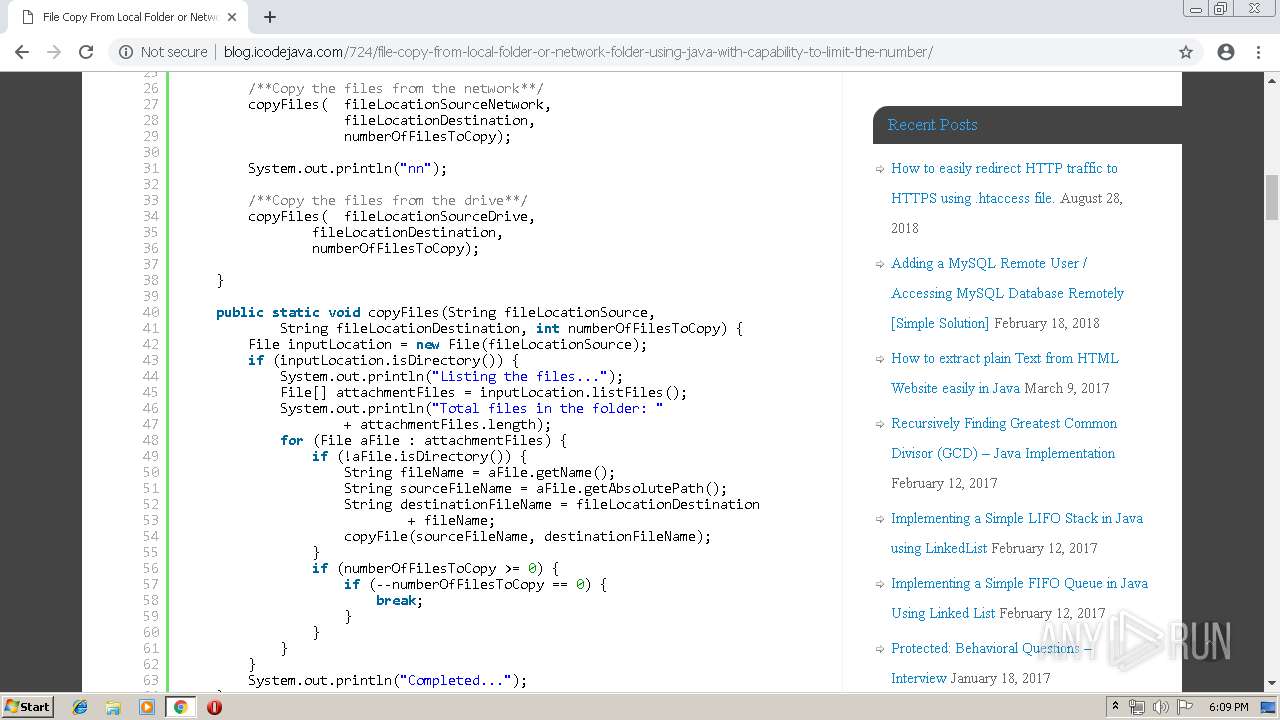The width and height of the screenshot is (1280, 720).
Task: Reload the current page
Action: tap(86, 52)
